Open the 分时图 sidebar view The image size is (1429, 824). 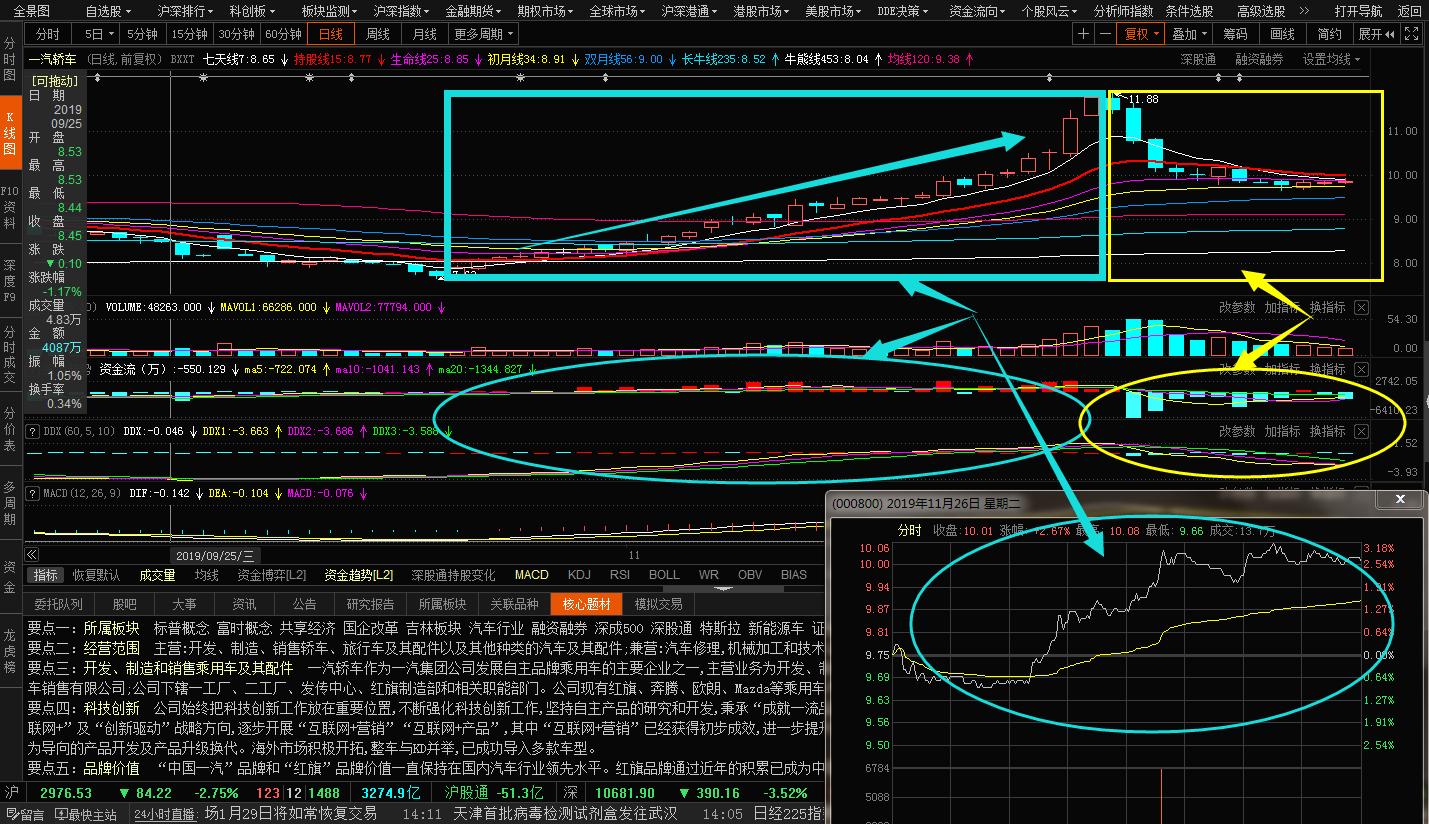pos(10,60)
